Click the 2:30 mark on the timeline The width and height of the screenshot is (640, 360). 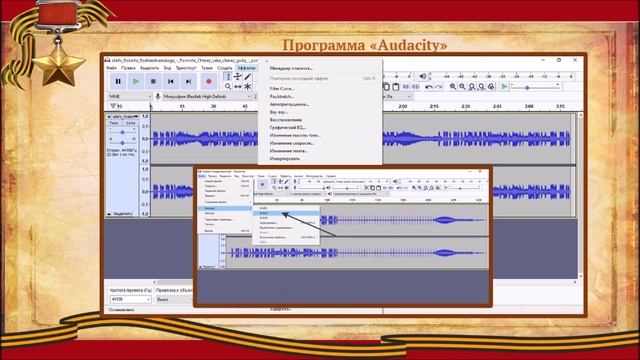(x=466, y=106)
